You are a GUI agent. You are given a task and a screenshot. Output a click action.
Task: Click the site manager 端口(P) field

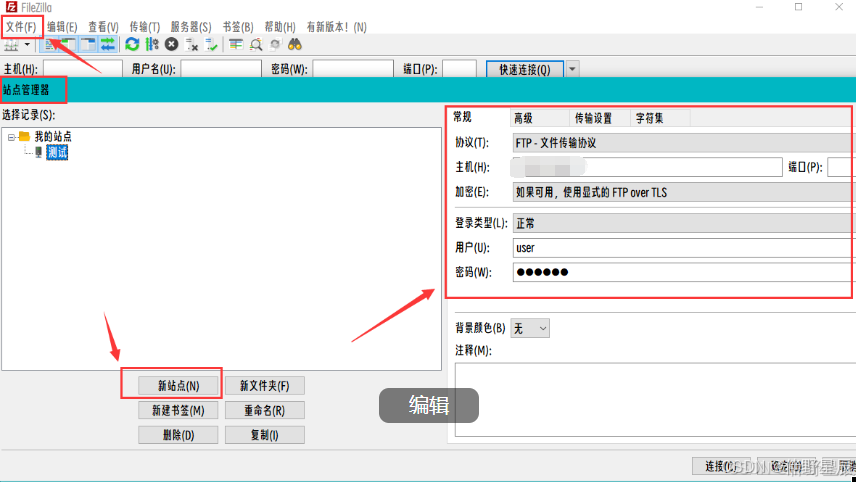[x=841, y=167]
